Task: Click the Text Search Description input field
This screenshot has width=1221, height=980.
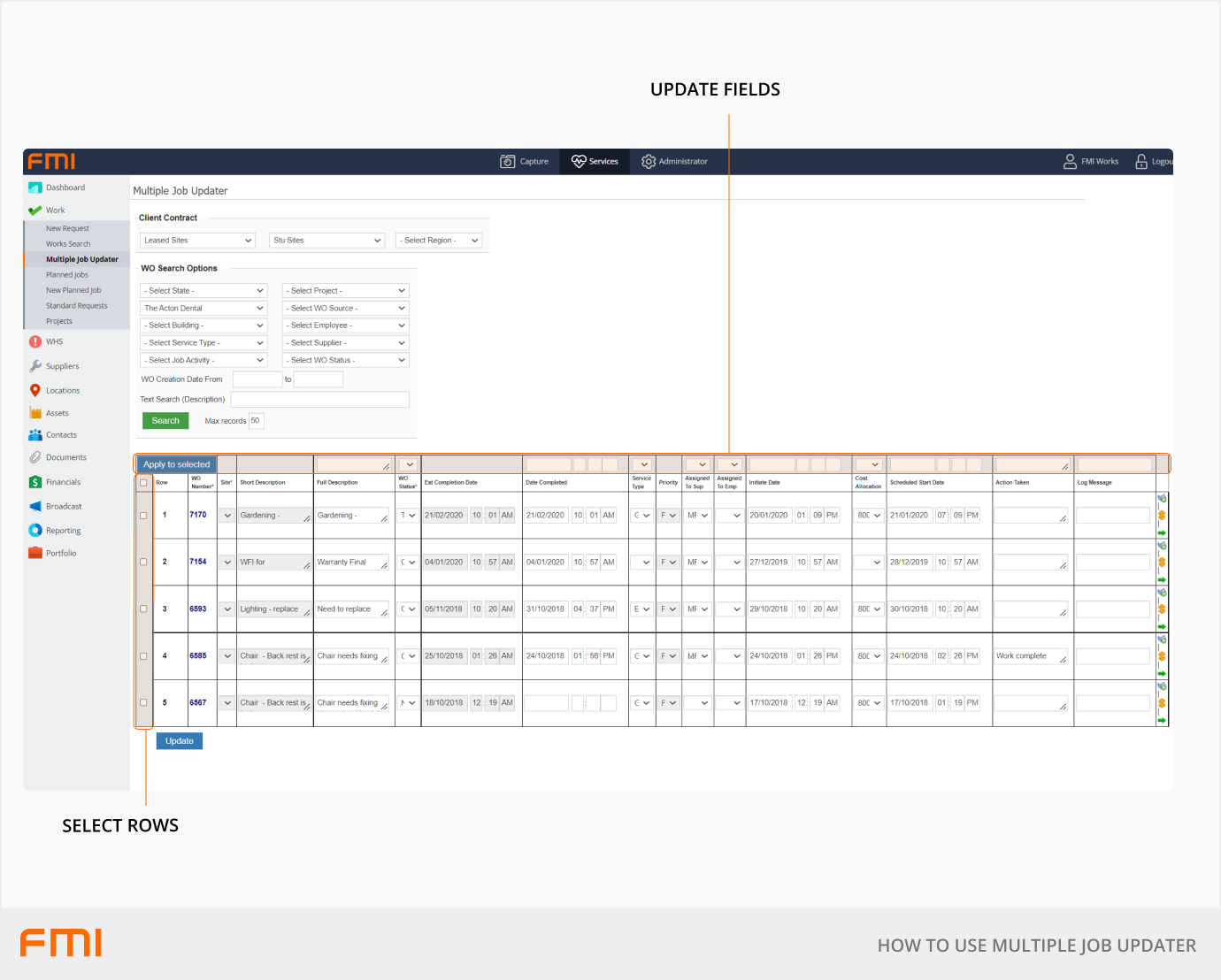Action: tap(319, 400)
